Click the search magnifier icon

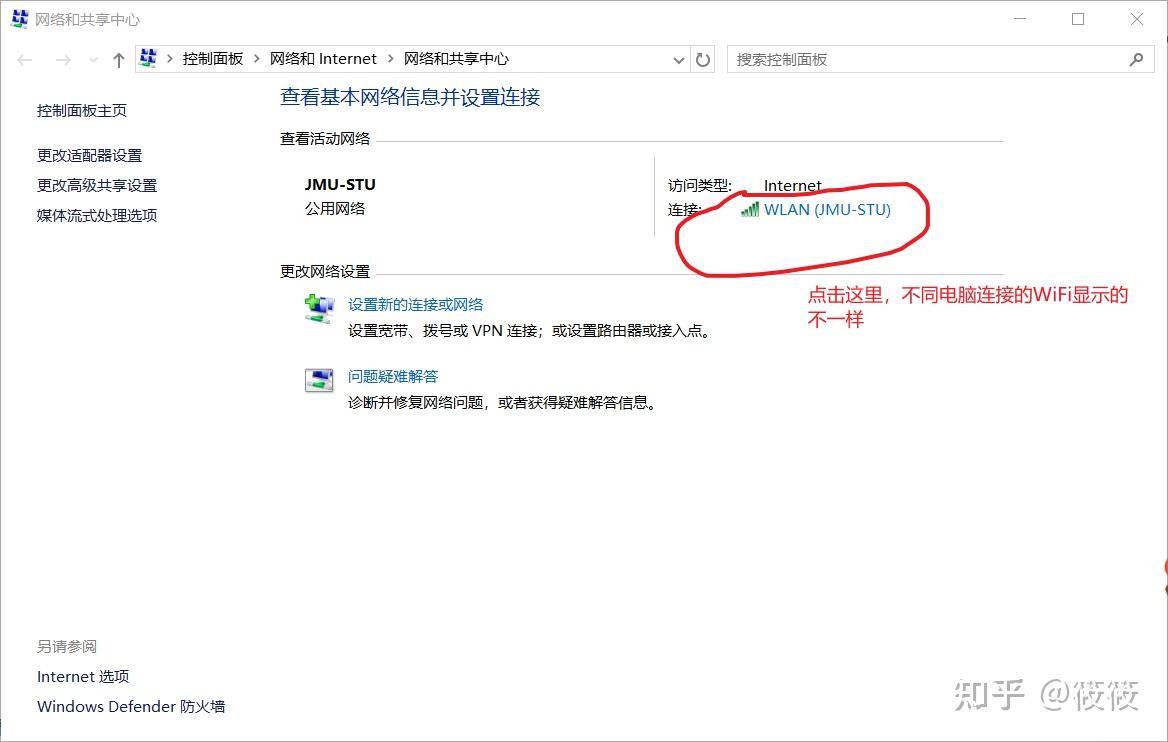point(1136,60)
